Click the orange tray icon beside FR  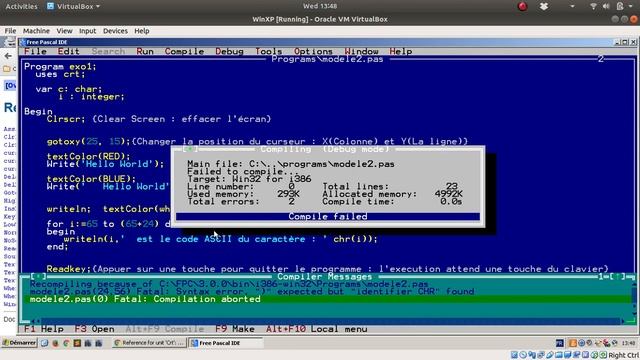tap(573, 343)
